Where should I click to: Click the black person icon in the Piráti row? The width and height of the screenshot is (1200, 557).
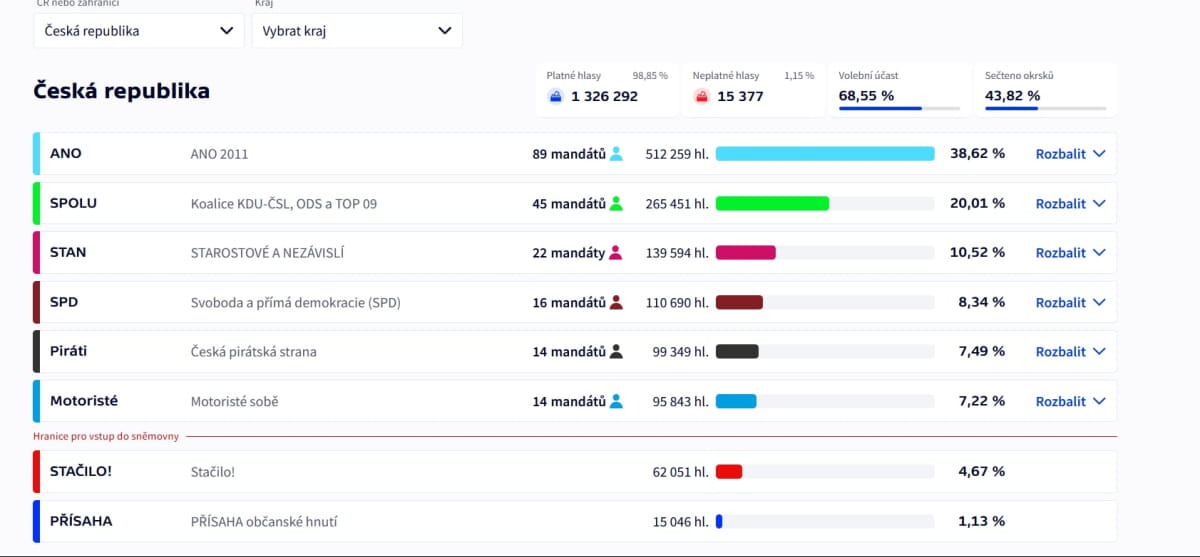(616, 351)
